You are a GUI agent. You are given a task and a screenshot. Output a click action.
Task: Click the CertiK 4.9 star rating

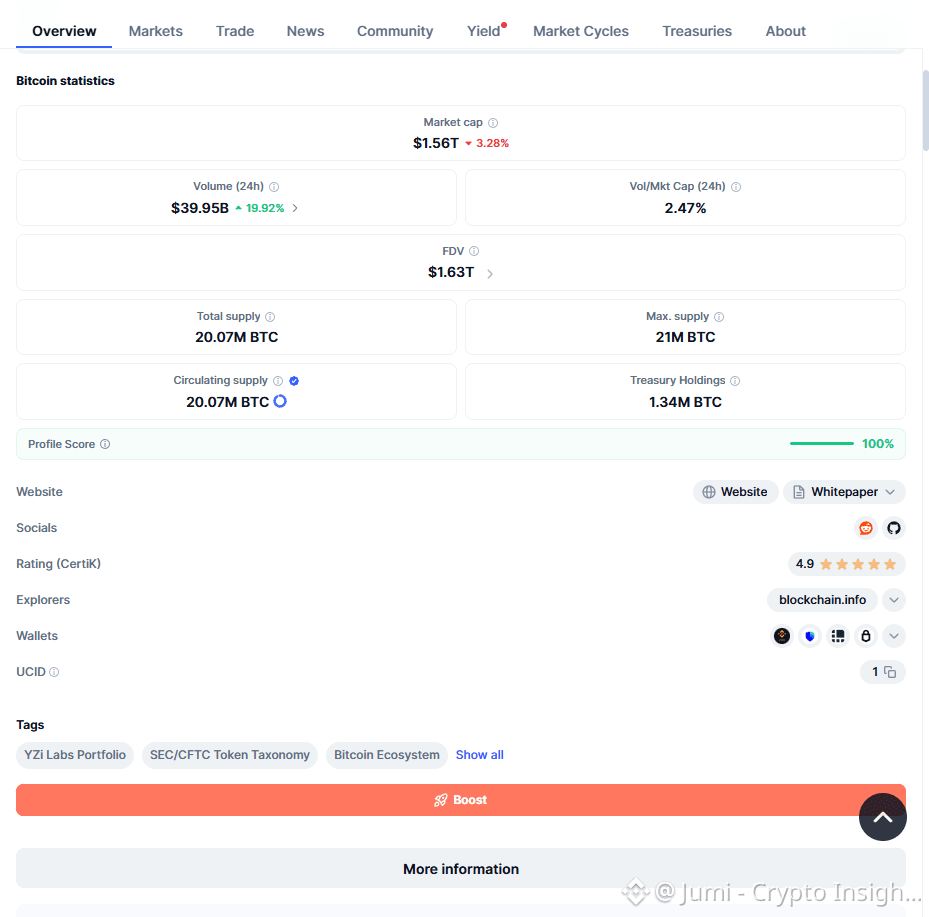click(846, 564)
